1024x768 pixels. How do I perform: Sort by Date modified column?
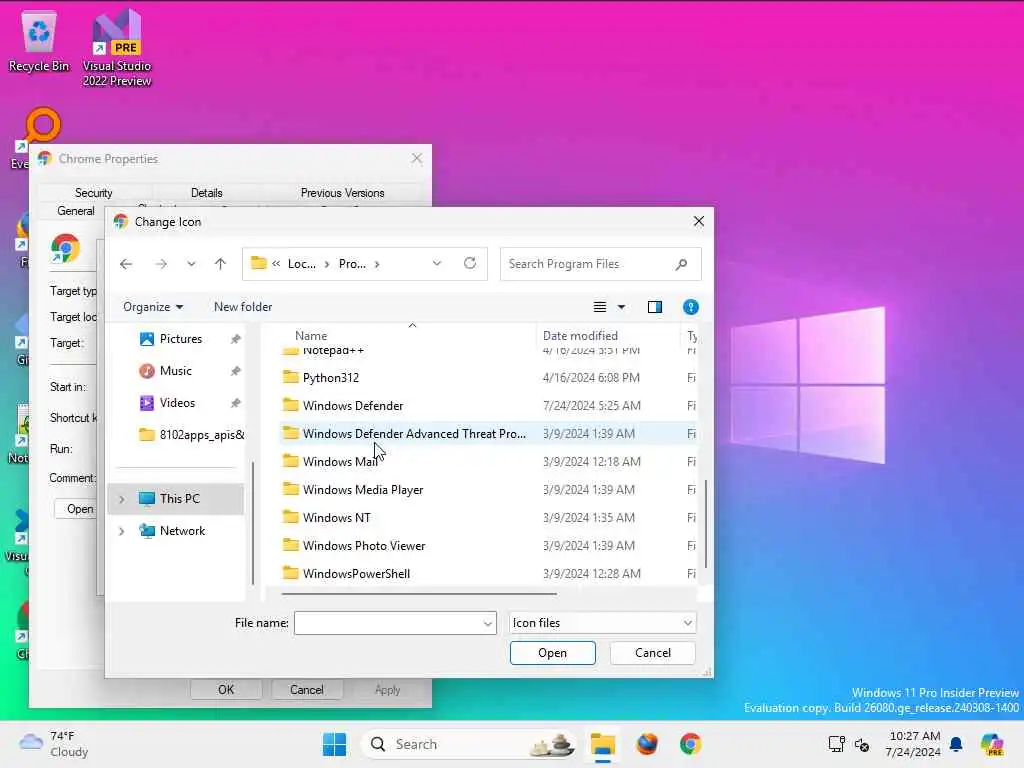[x=580, y=336]
